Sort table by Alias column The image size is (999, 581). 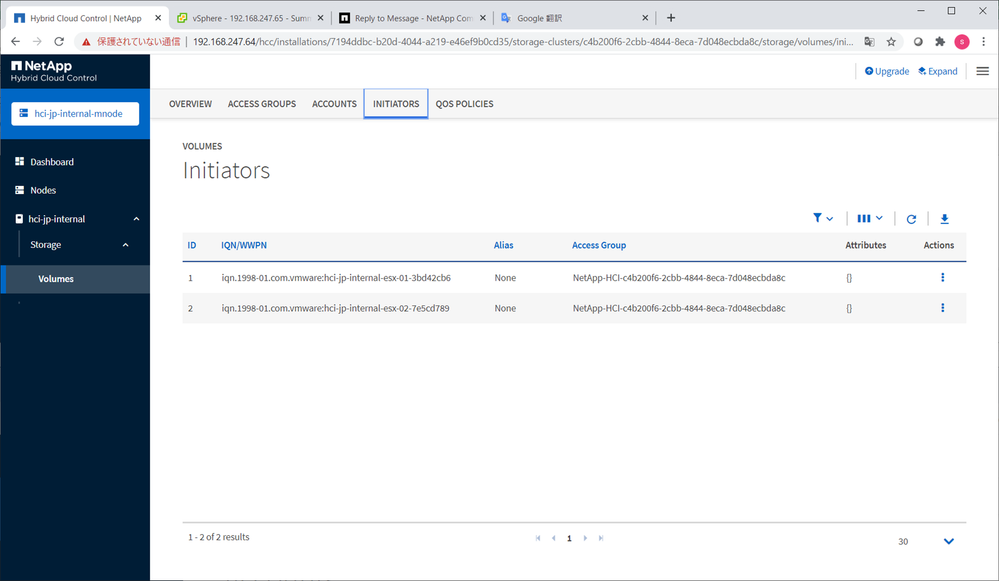click(503, 245)
